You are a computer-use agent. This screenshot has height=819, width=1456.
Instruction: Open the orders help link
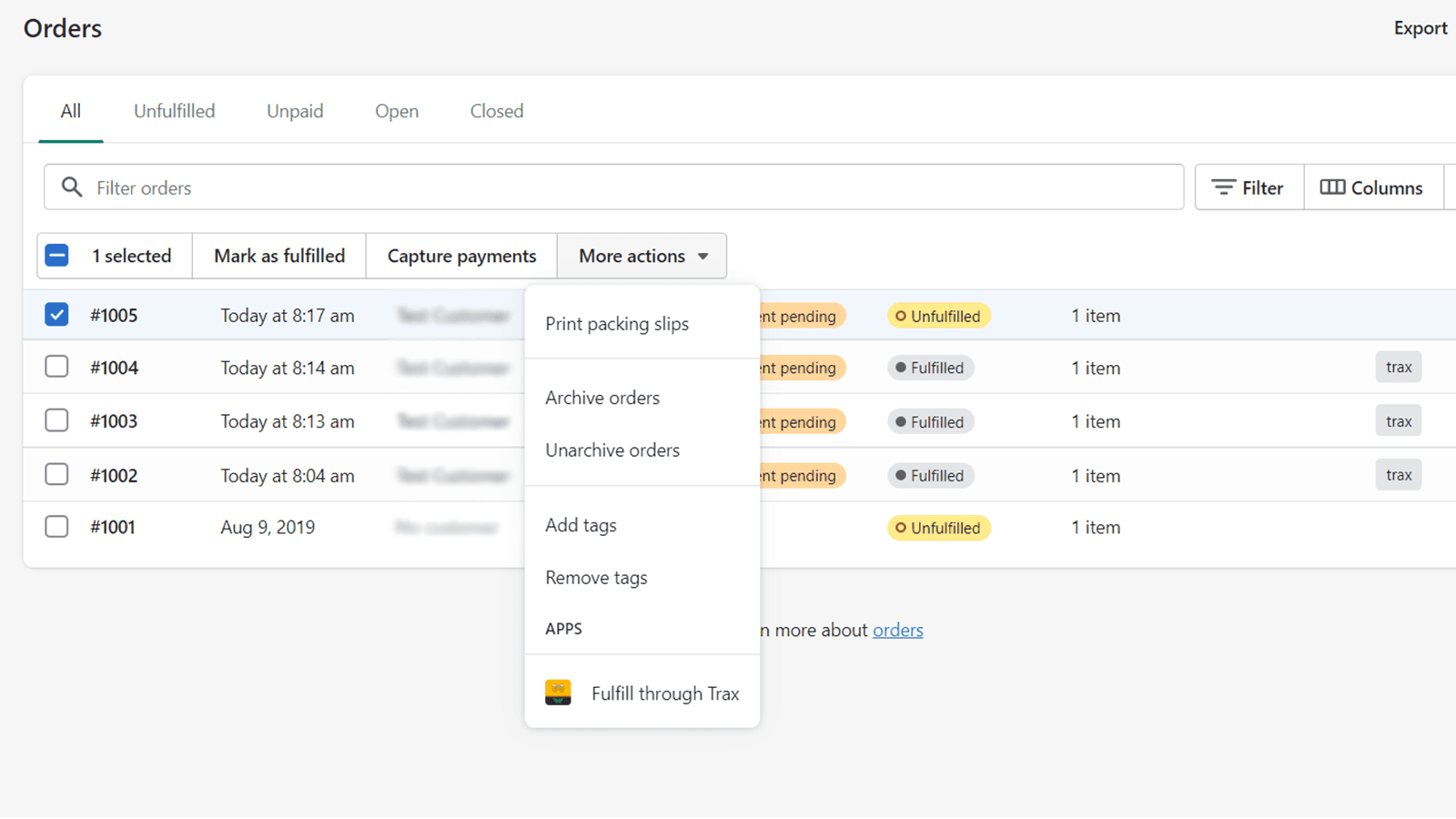[x=897, y=630]
